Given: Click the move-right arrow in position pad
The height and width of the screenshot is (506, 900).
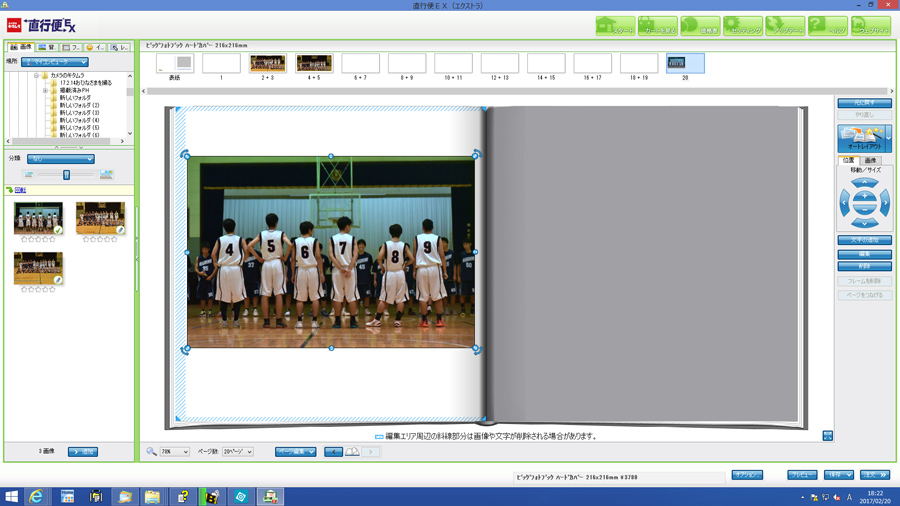Looking at the screenshot, I should coord(884,204).
